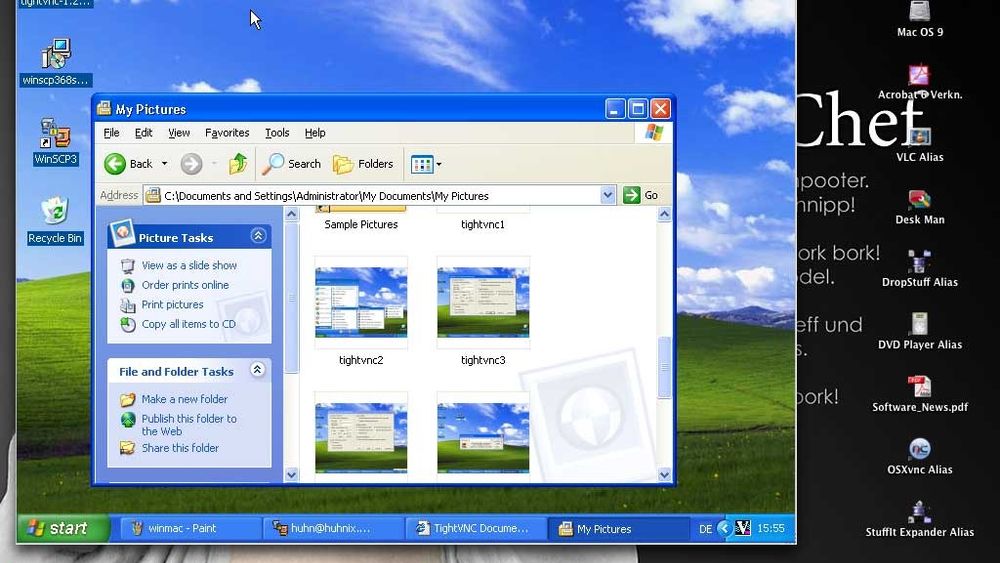The height and width of the screenshot is (563, 1000).
Task: Click the taskbar clock 15:55
Action: coord(770,528)
